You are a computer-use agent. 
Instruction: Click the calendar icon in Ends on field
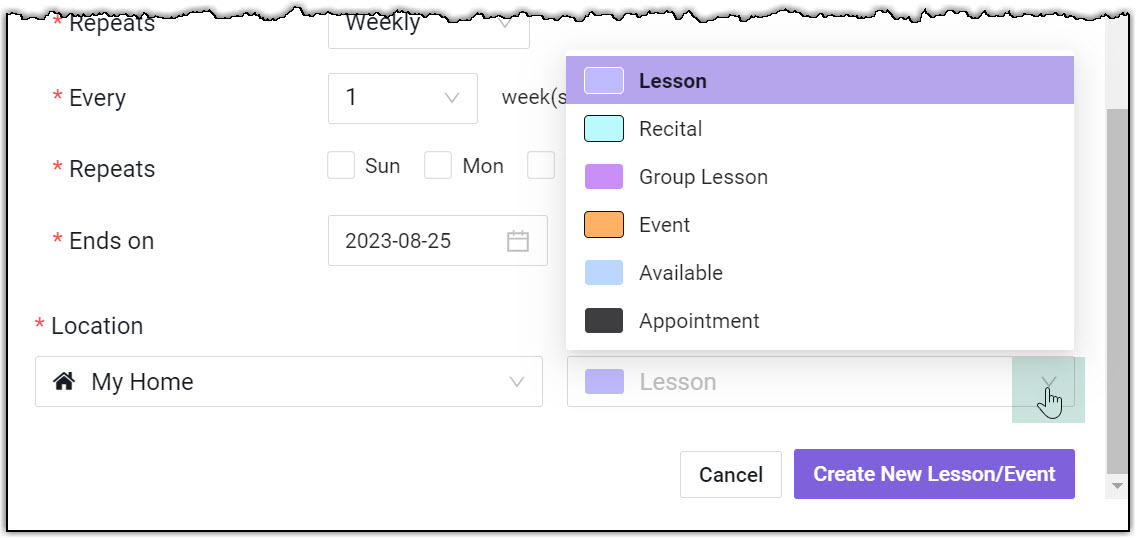(x=517, y=241)
